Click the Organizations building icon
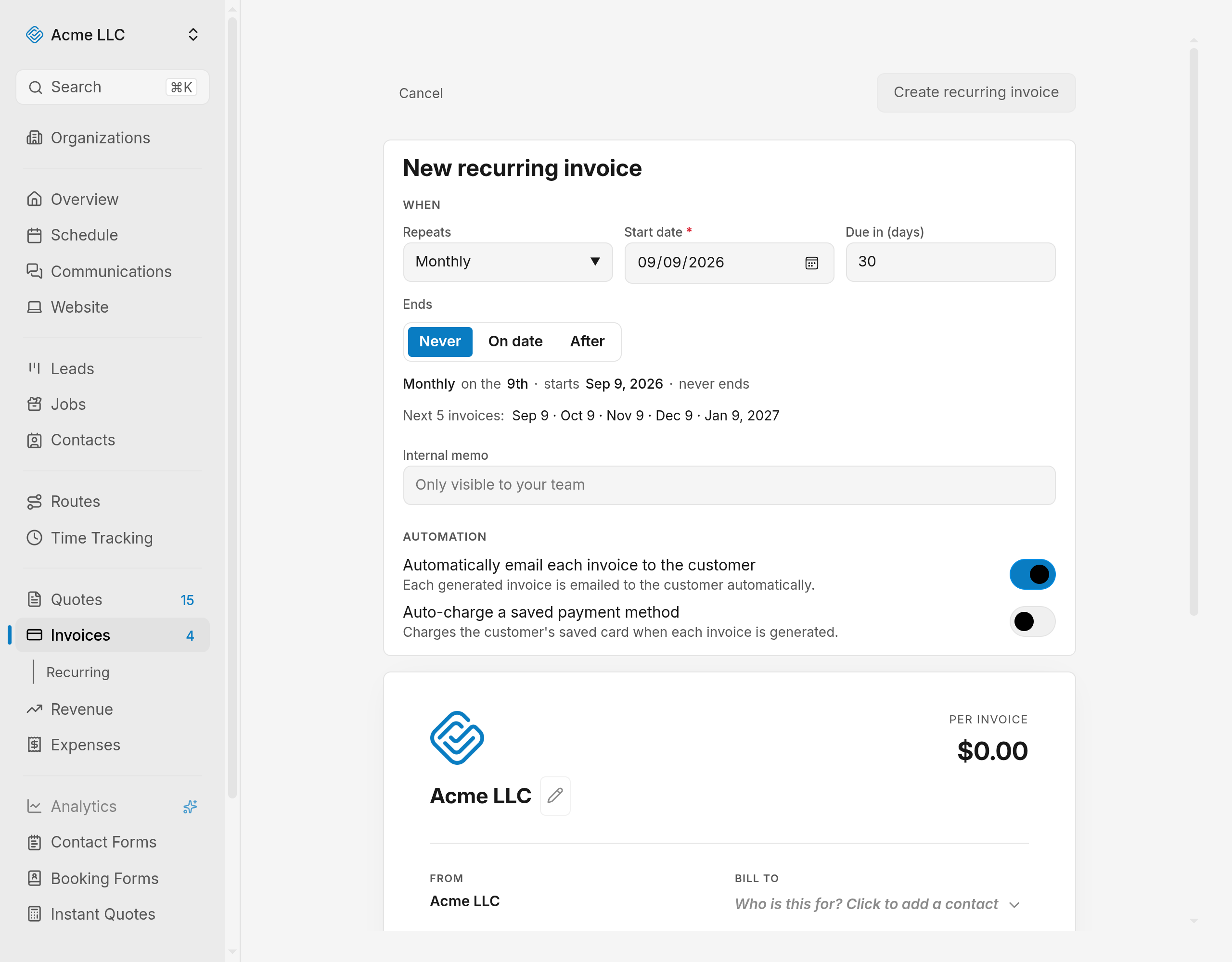 pos(35,138)
